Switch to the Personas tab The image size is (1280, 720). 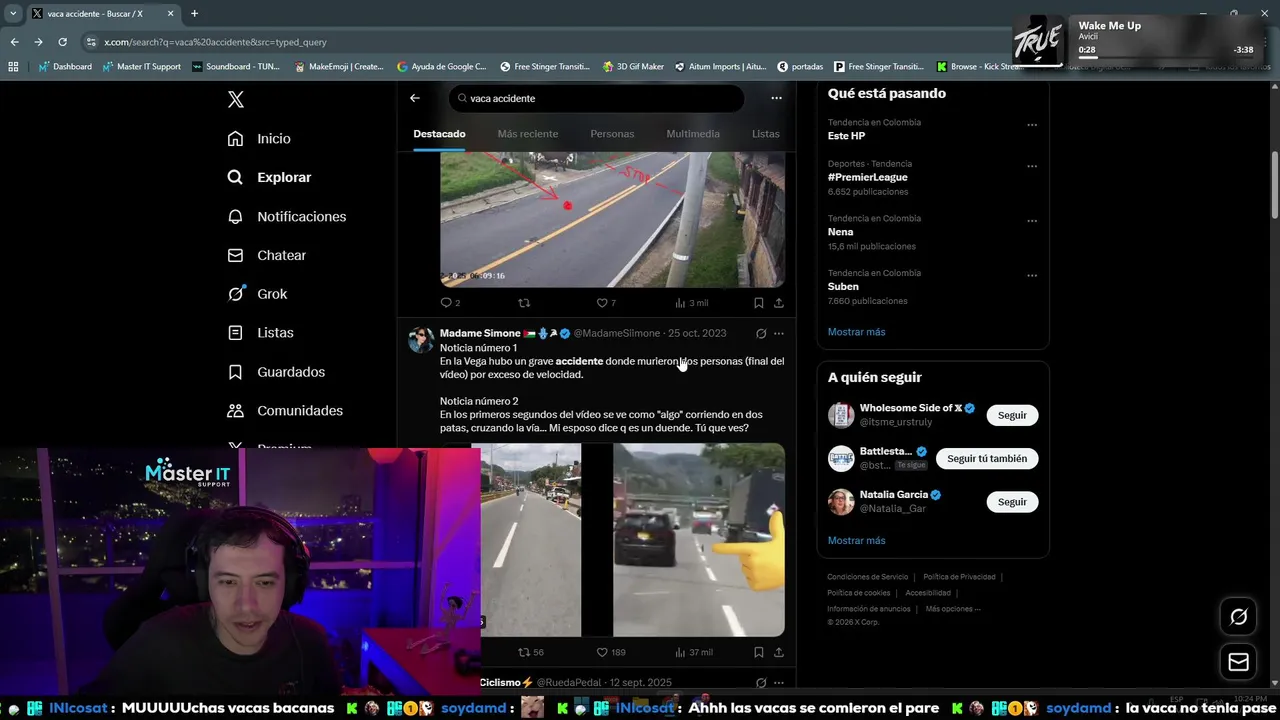612,134
